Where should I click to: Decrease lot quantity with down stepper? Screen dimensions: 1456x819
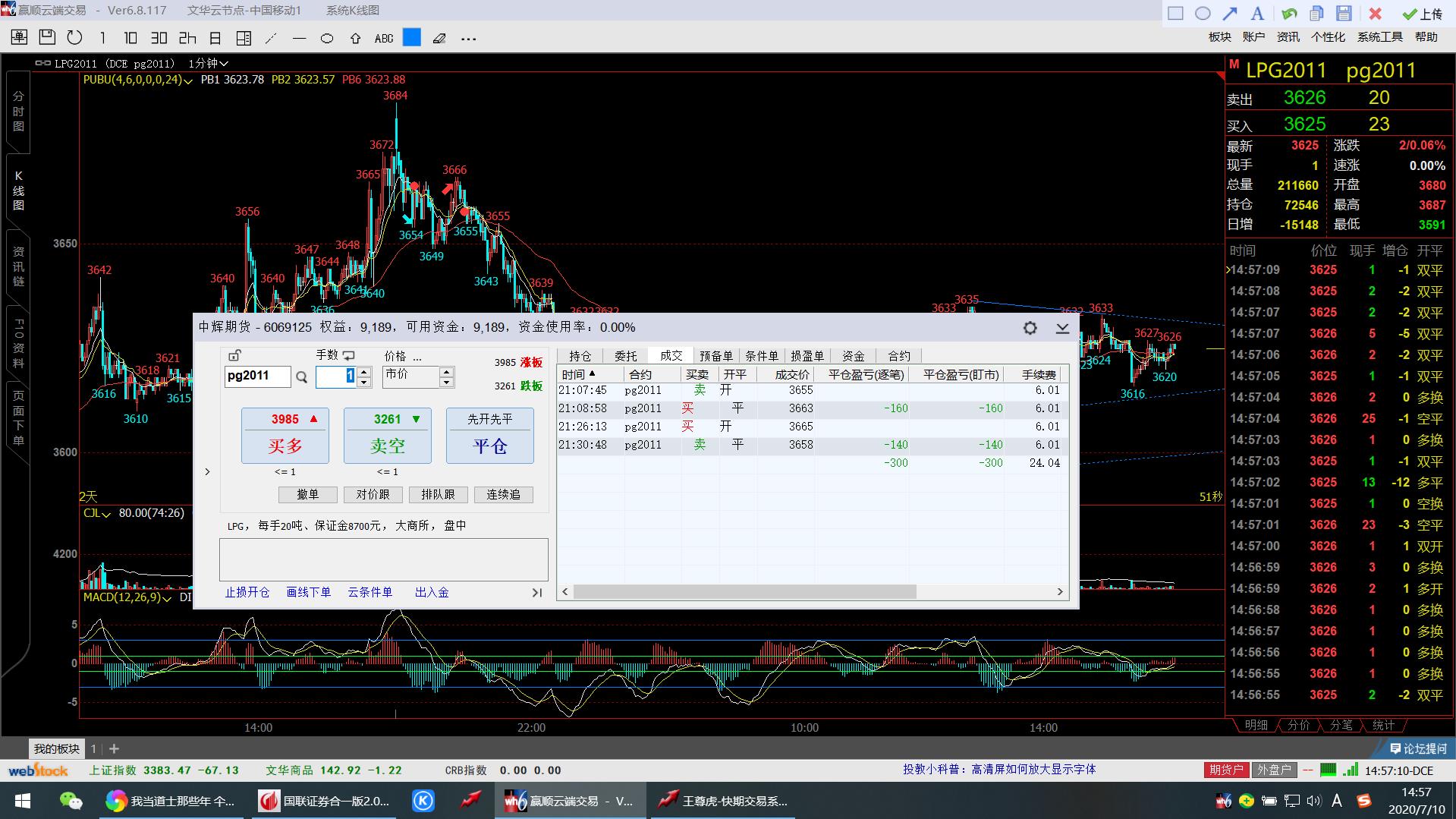click(x=363, y=382)
